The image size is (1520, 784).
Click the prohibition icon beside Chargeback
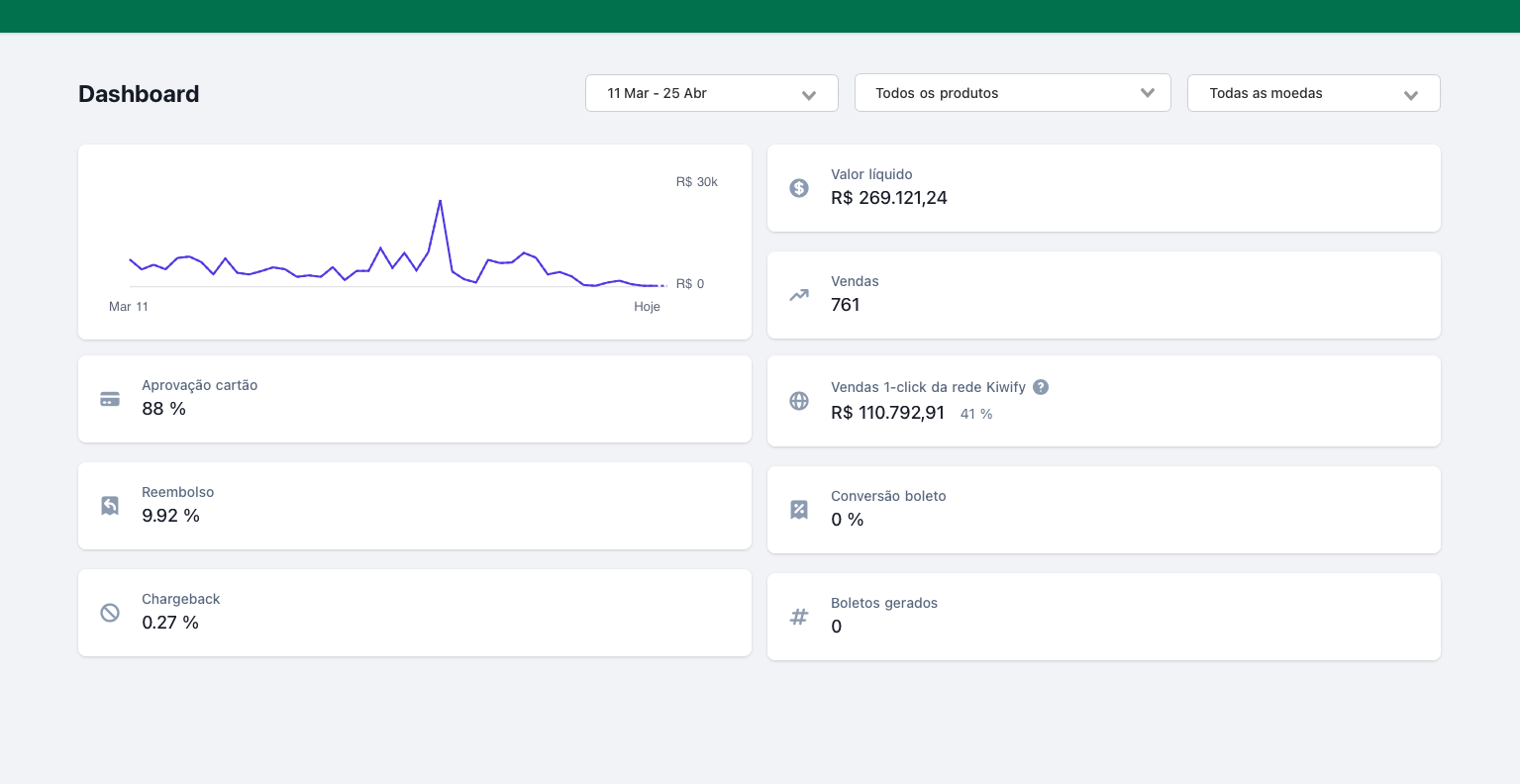[110, 612]
